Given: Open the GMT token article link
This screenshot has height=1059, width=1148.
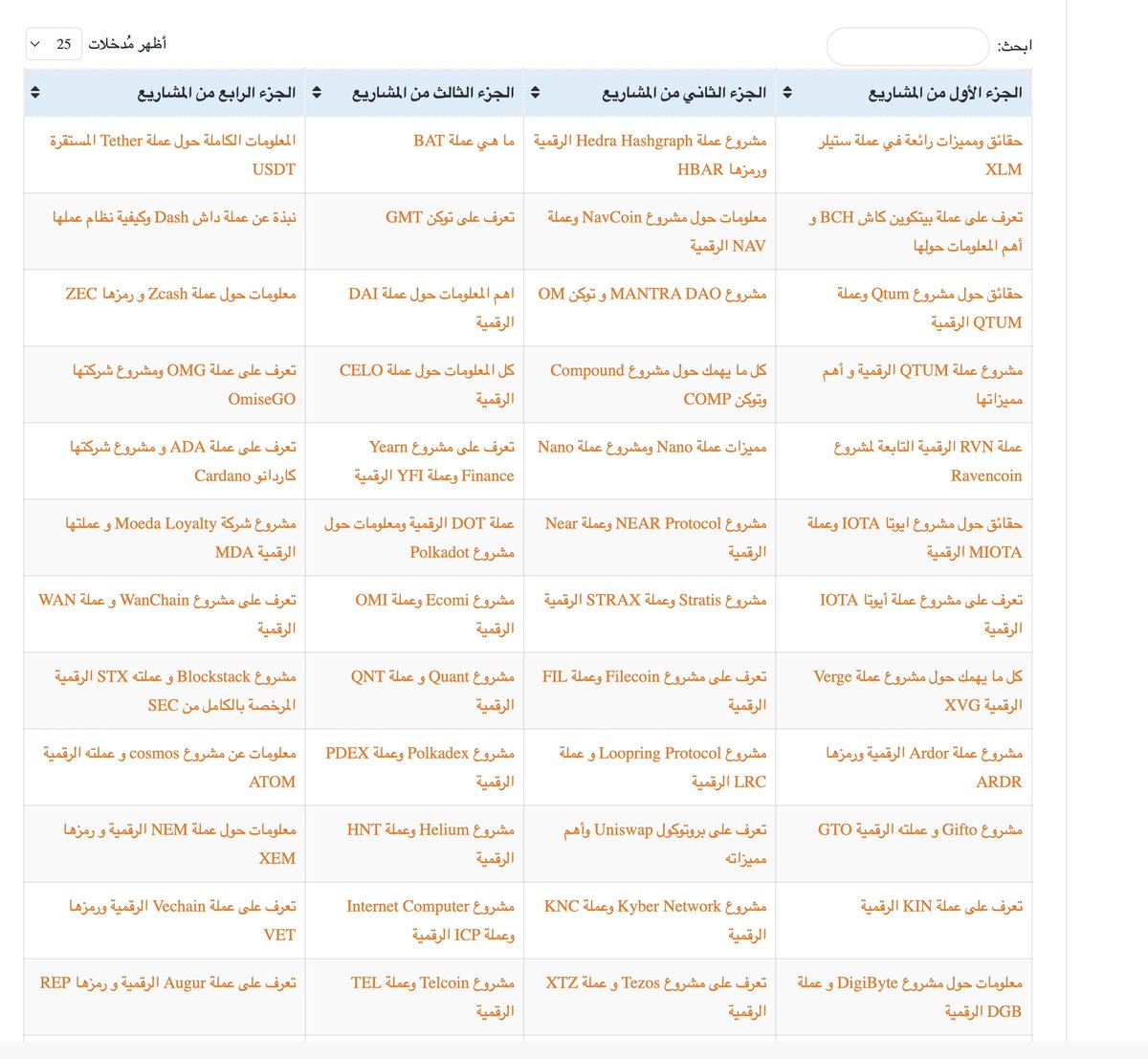Looking at the screenshot, I should click(450, 217).
